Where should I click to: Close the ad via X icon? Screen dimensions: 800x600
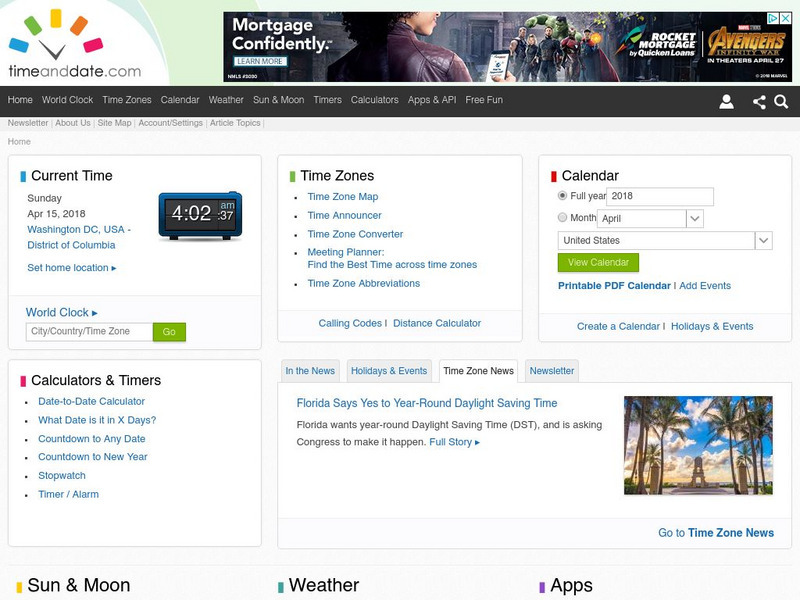click(x=786, y=18)
